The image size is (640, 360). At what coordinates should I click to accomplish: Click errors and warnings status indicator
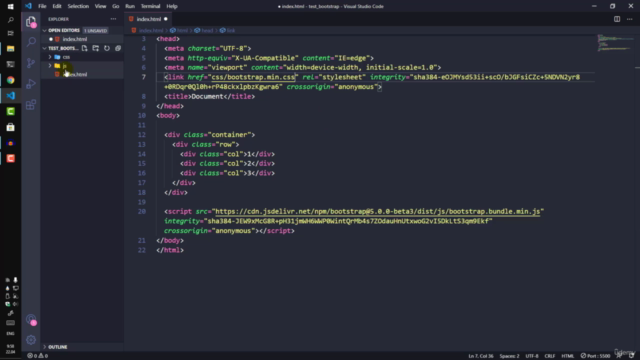tap(38, 356)
